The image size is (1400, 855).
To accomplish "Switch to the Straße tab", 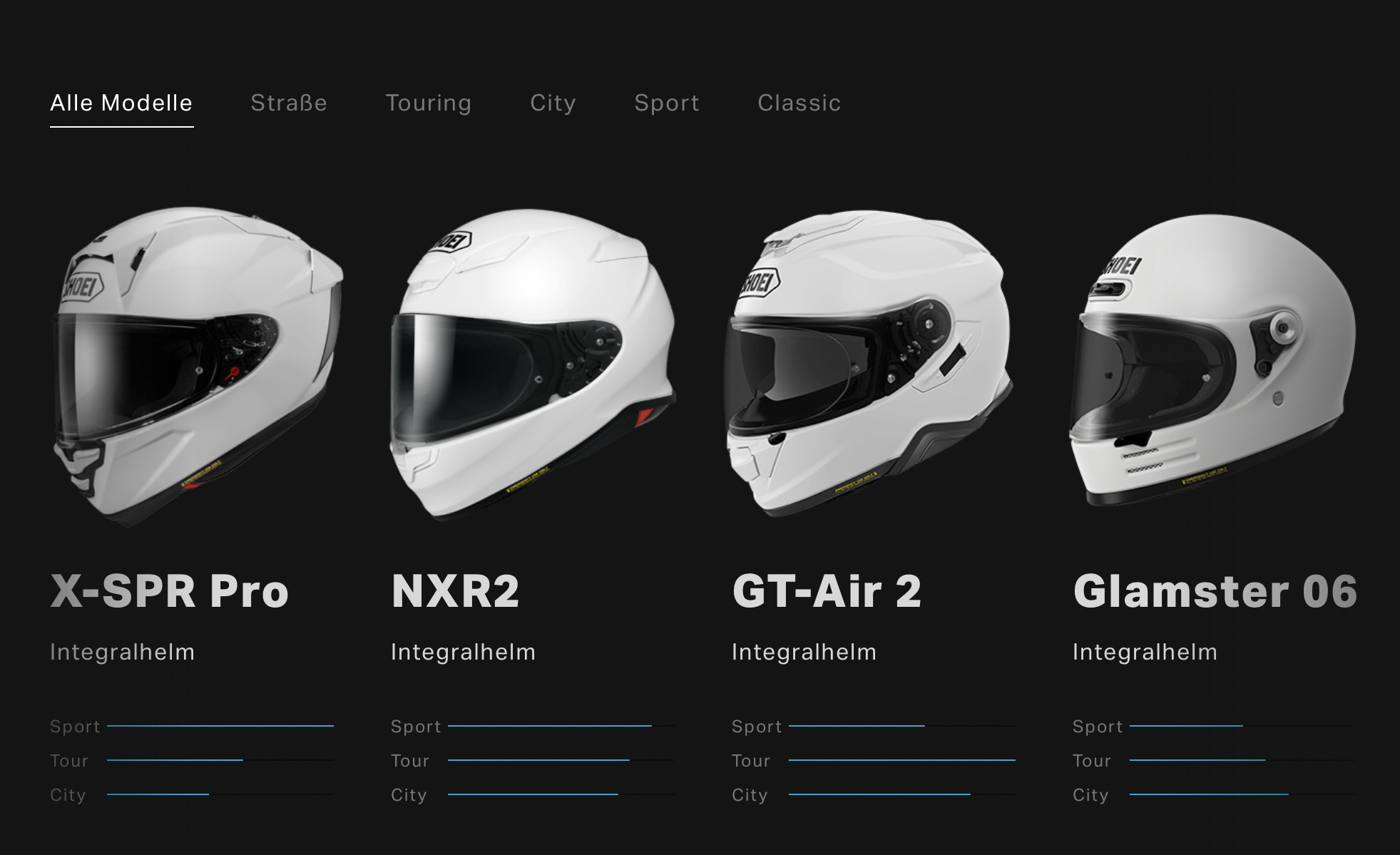I will pyautogui.click(x=289, y=103).
